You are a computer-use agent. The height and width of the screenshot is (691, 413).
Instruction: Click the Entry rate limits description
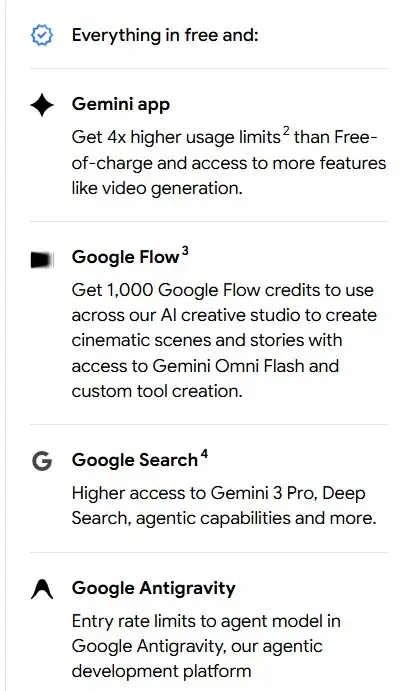click(x=206, y=646)
